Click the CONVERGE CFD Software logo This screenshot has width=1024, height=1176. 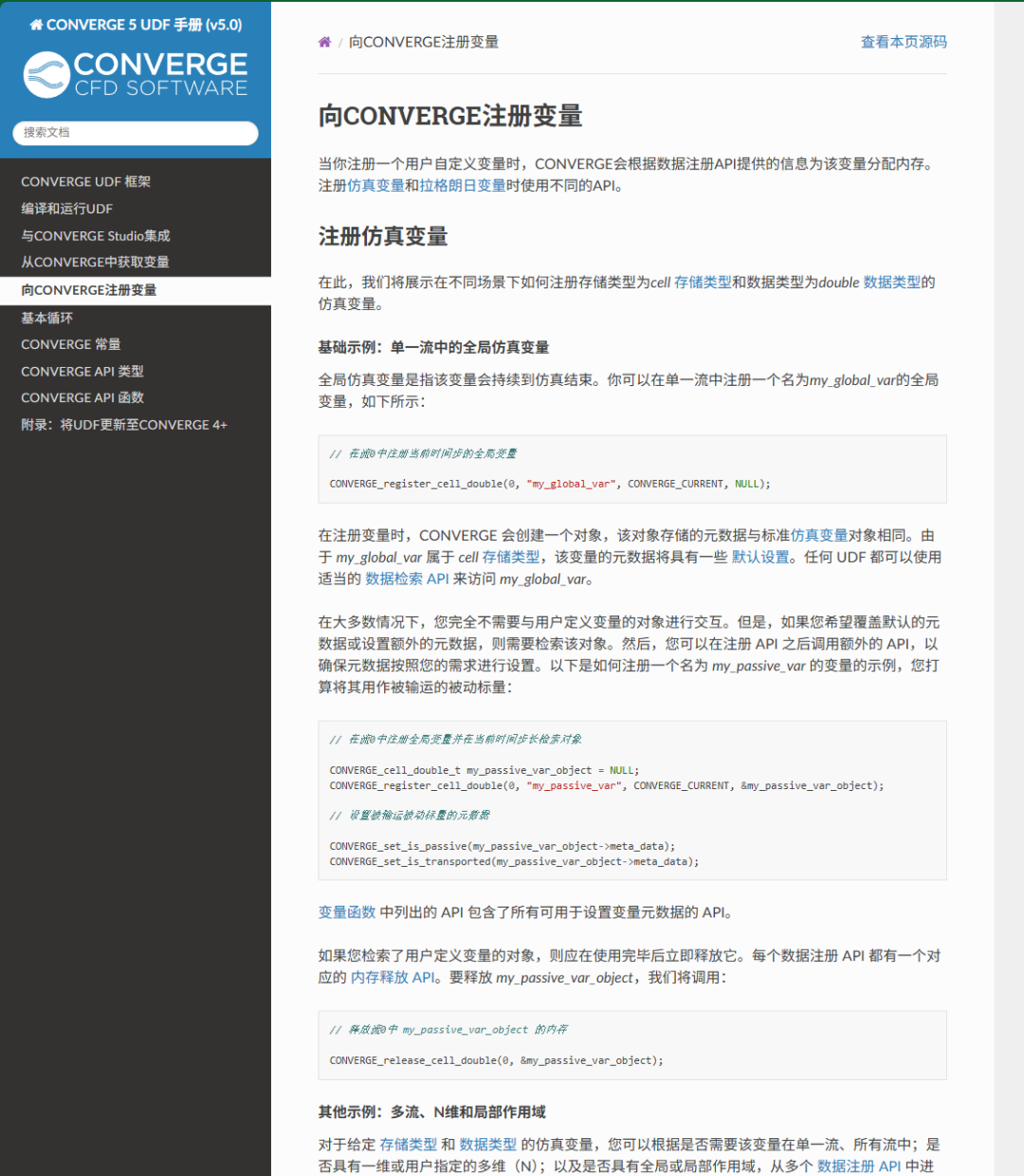point(136,75)
